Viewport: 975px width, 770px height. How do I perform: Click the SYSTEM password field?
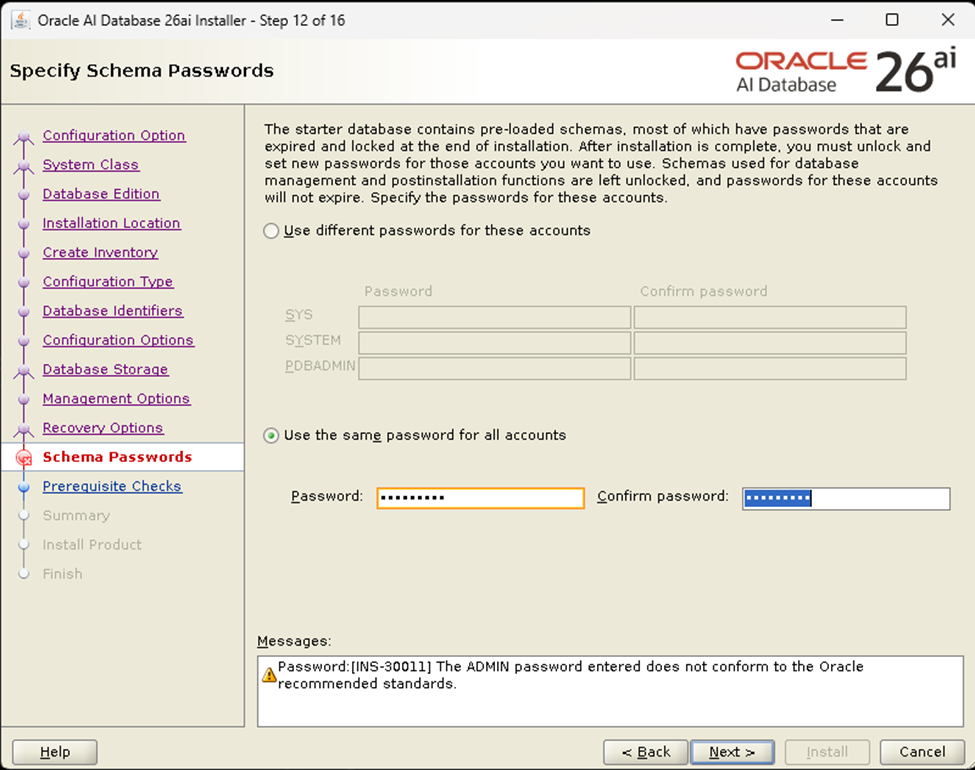click(494, 343)
